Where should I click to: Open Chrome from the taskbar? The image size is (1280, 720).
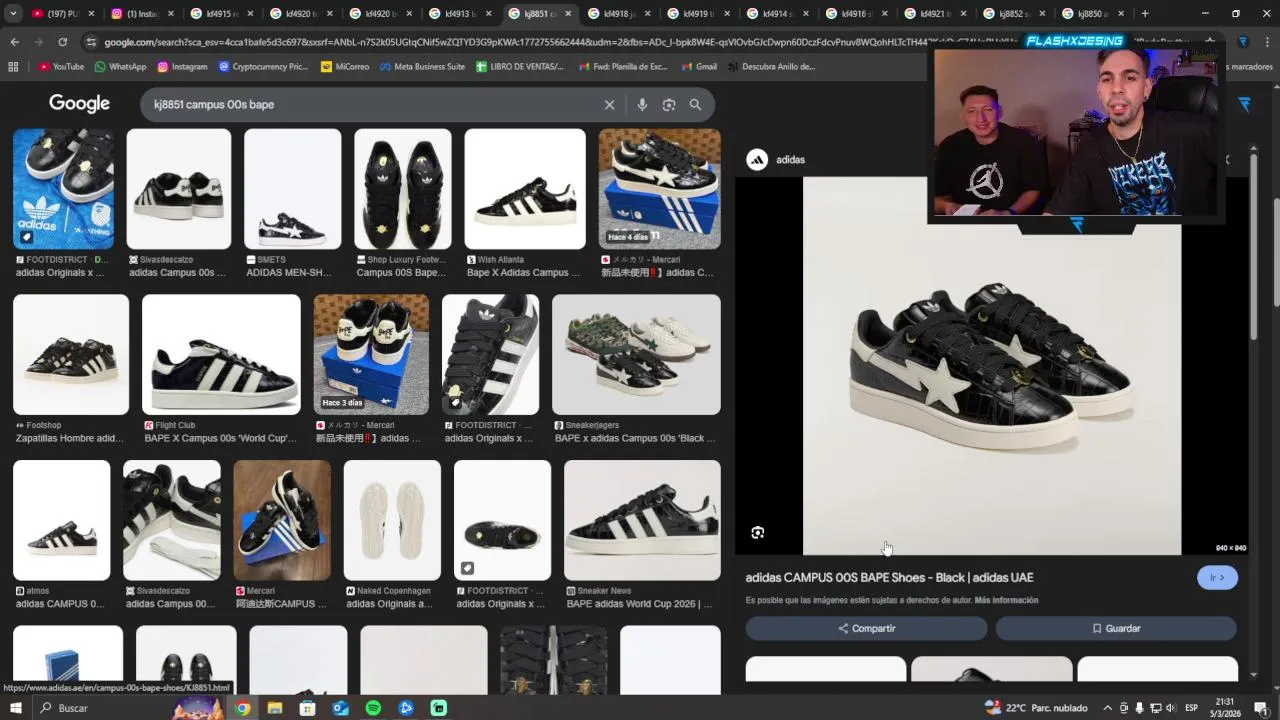[x=242, y=708]
